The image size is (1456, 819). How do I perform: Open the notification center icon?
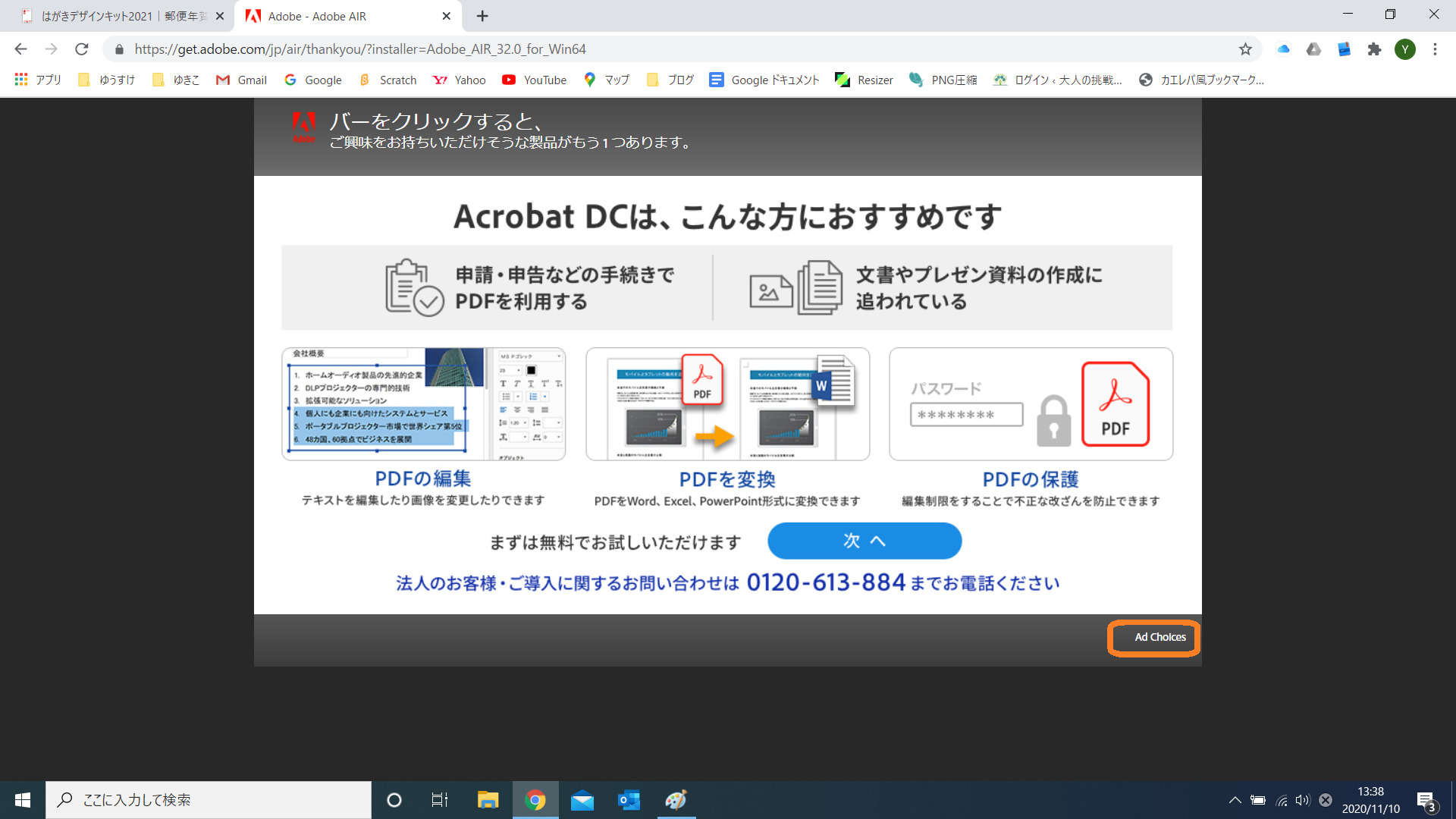coord(1426,801)
